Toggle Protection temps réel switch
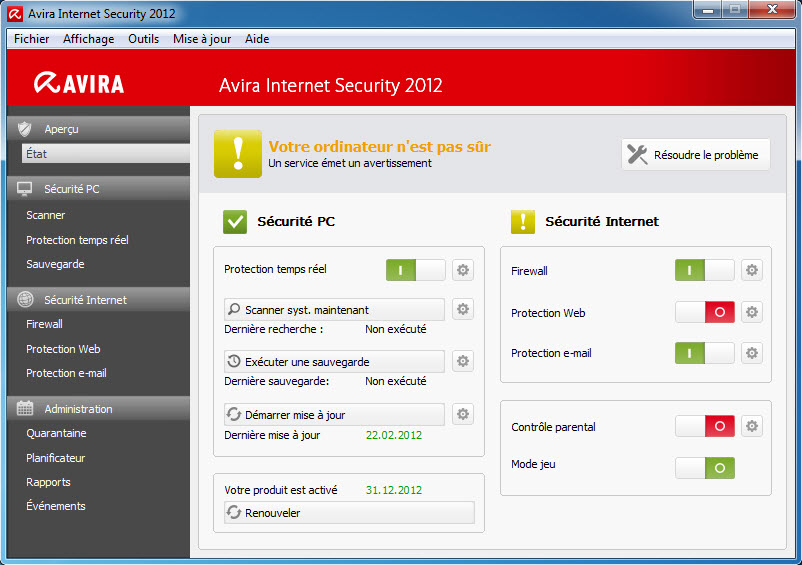This screenshot has height=565, width=802. pos(415,270)
